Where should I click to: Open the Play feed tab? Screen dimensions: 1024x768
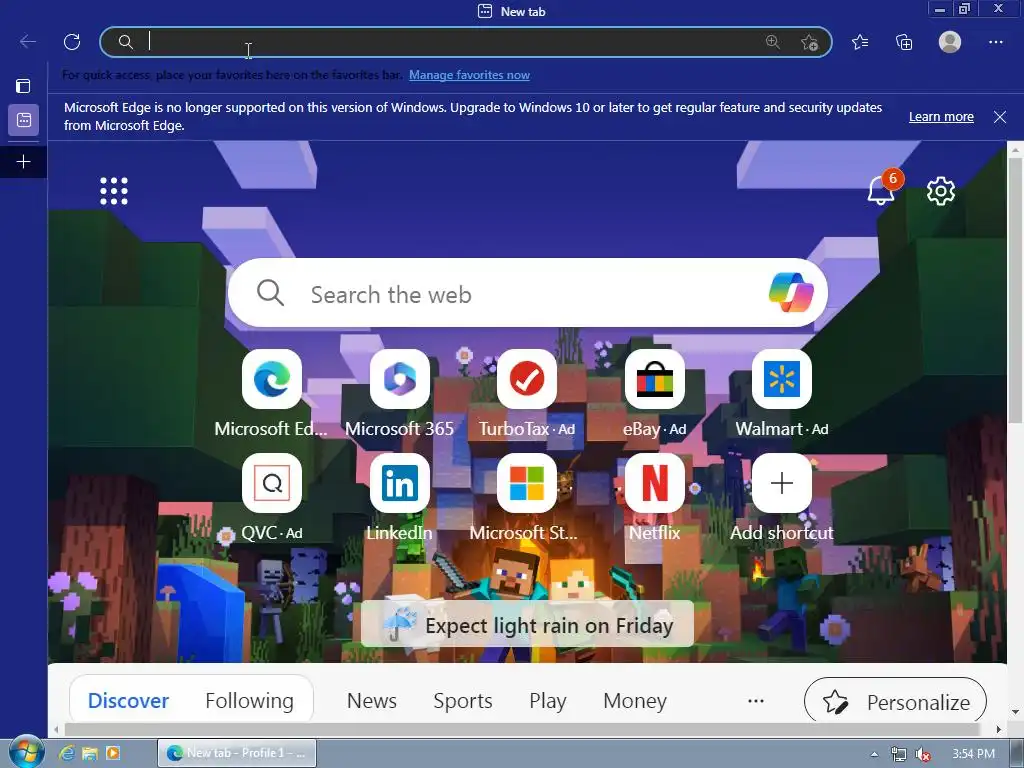547,700
